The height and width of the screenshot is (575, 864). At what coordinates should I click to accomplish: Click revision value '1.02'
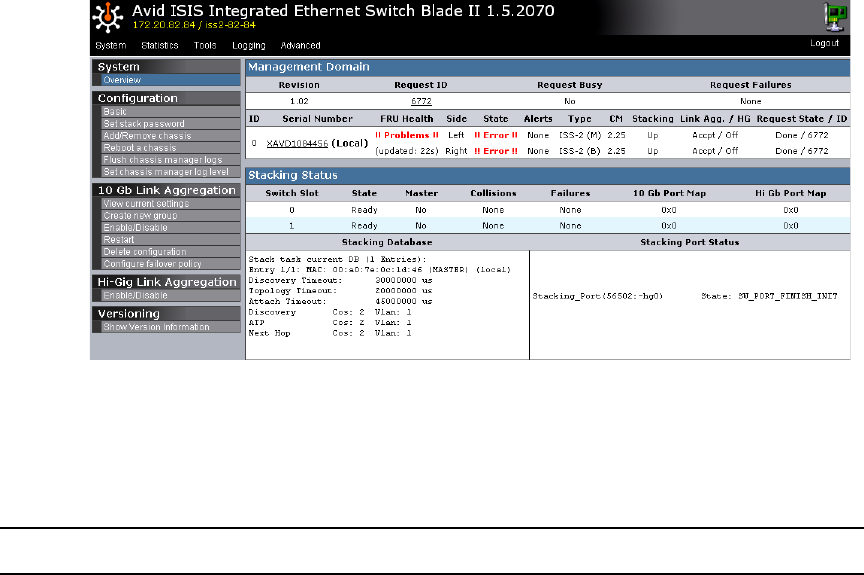pos(299,101)
